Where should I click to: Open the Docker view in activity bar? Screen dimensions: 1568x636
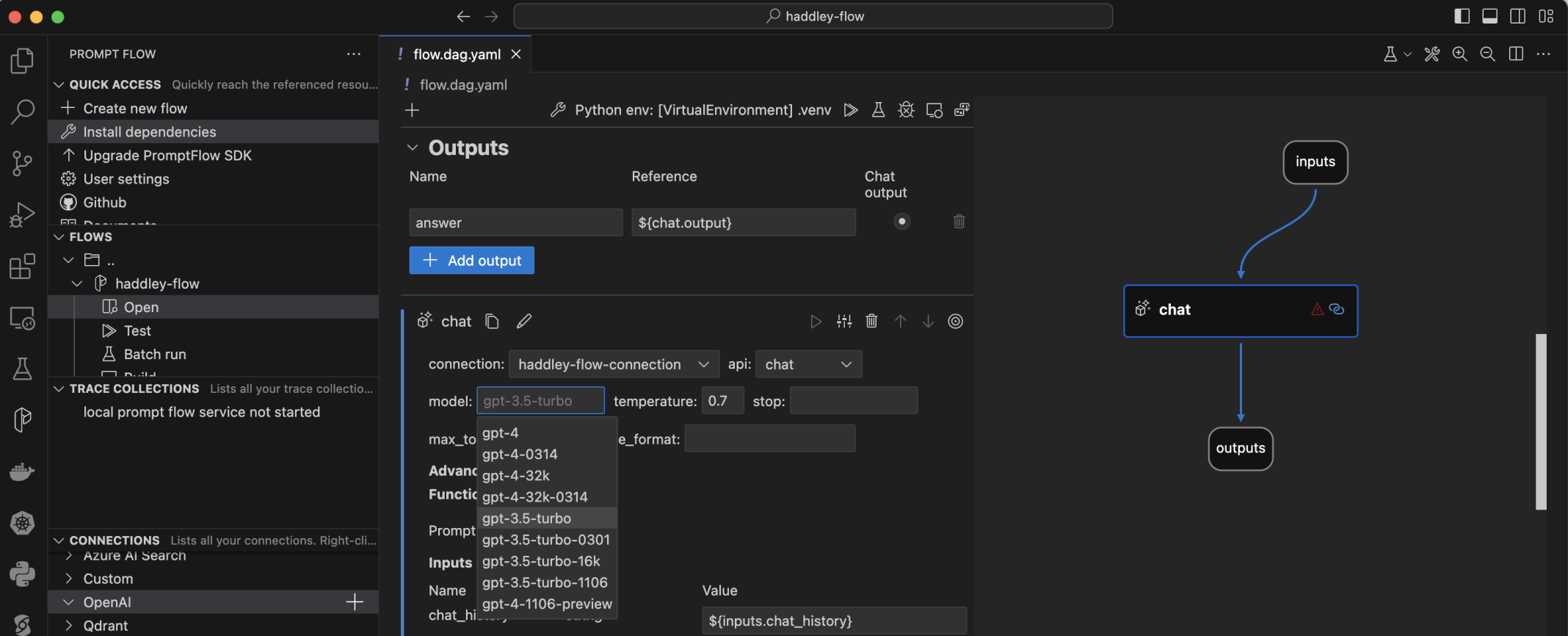tap(22, 471)
